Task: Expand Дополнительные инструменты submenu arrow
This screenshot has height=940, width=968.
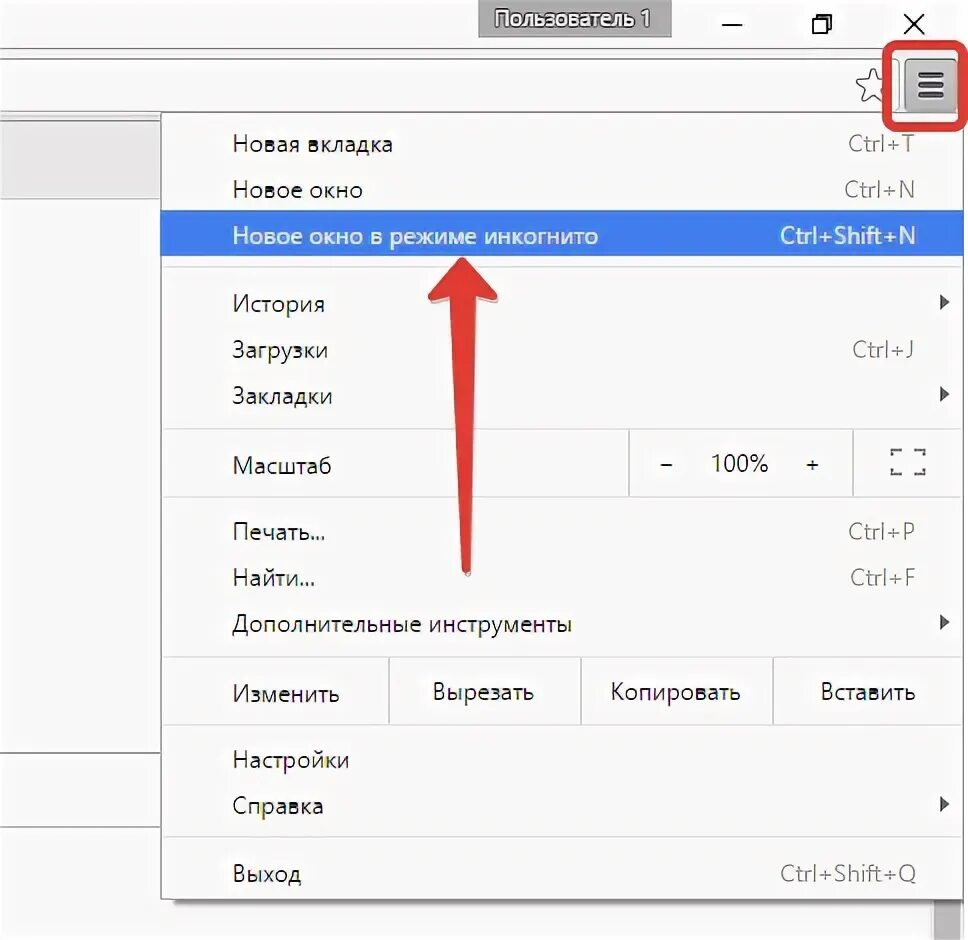Action: (944, 622)
